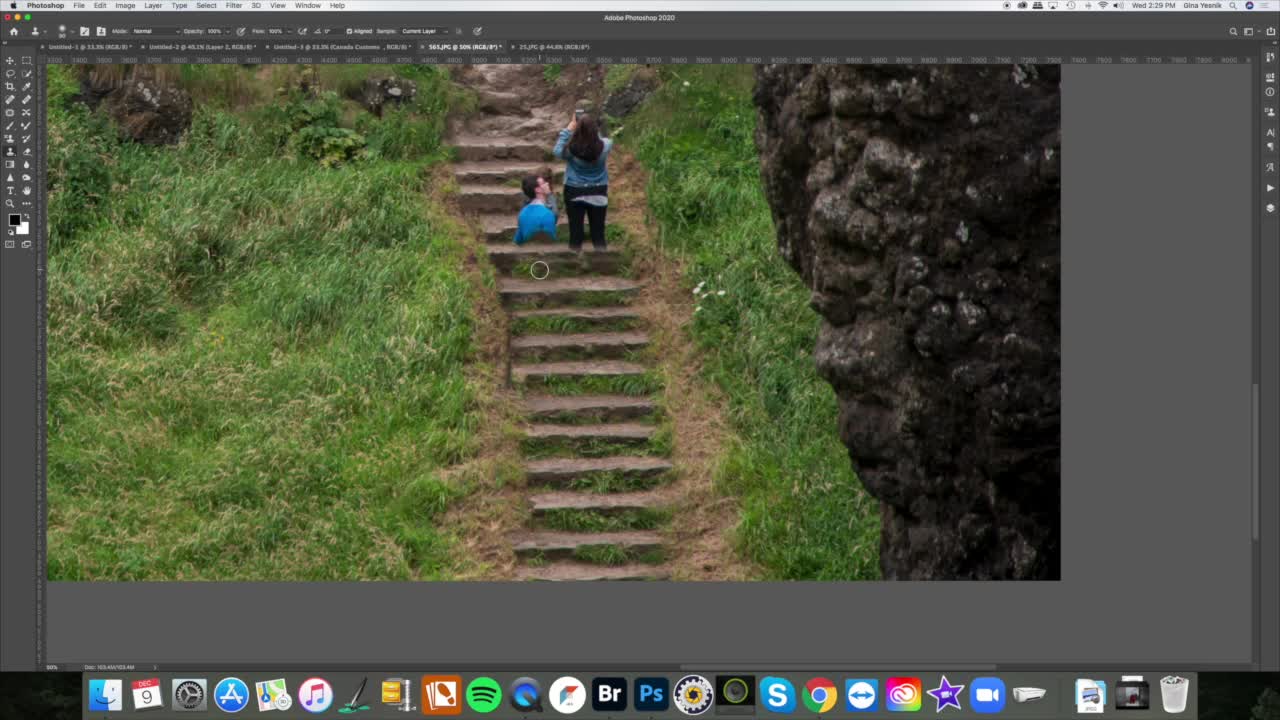
Task: Switch to the Untitled-3 Canada Customs tab
Action: (x=342, y=47)
